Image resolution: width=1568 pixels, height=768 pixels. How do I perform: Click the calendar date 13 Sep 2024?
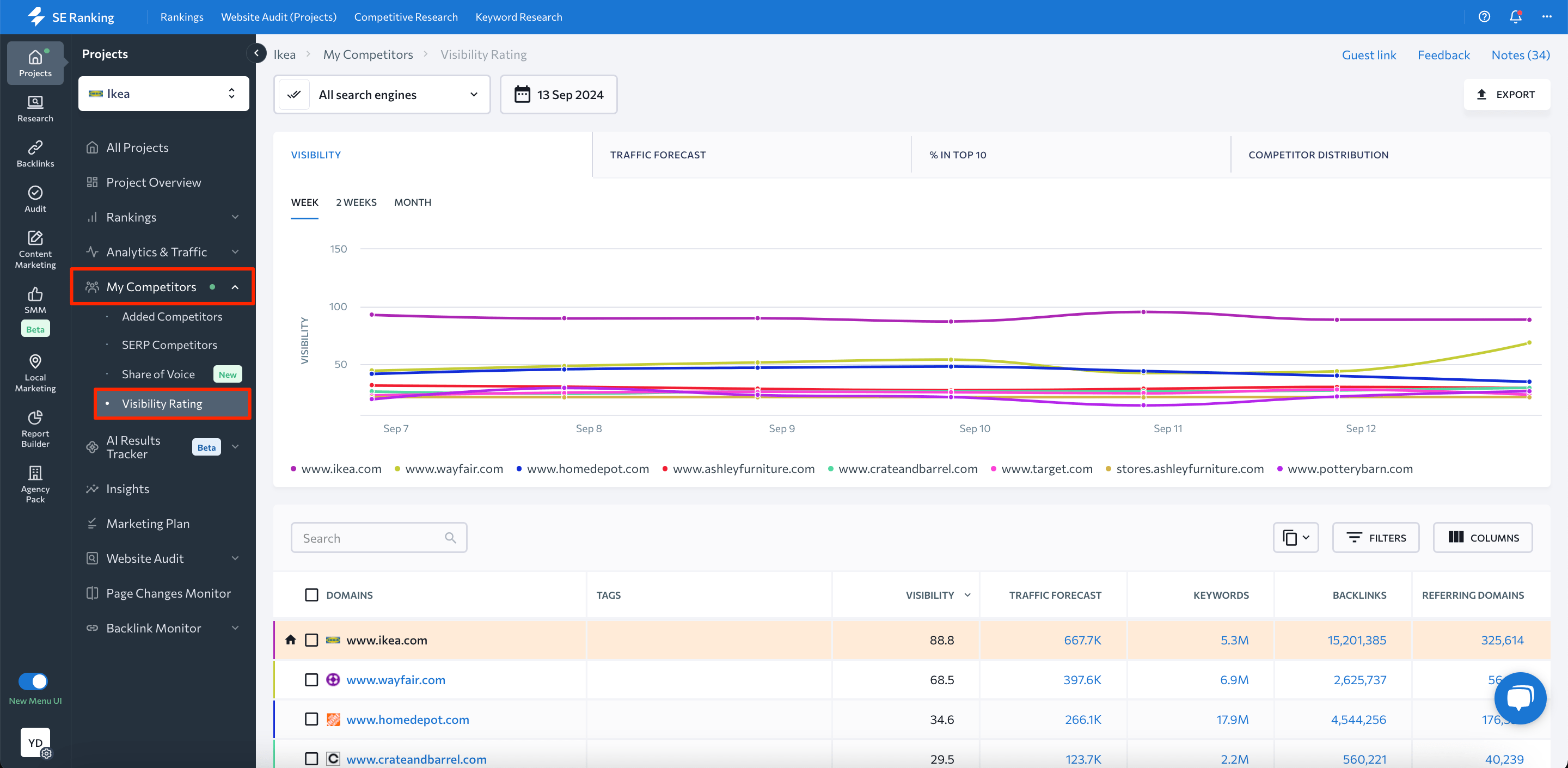(559, 94)
